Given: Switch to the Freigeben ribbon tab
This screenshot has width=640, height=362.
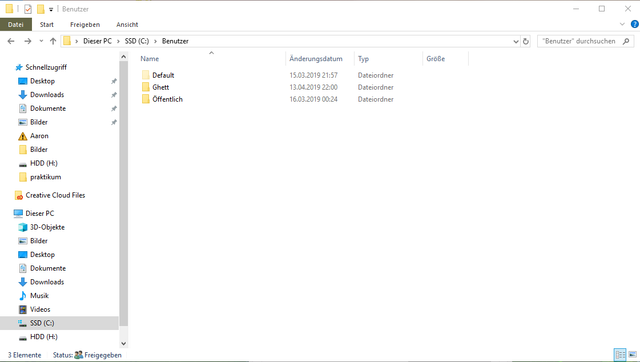Looking at the screenshot, I should point(85,24).
